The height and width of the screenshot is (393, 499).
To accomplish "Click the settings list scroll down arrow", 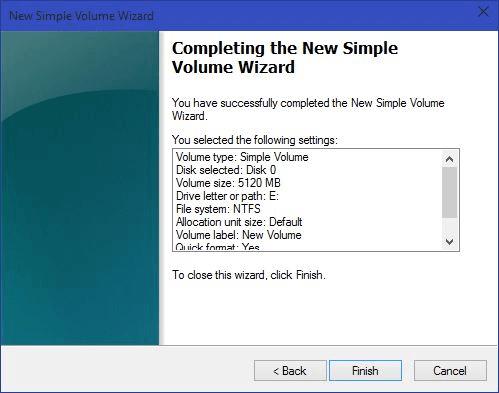I will click(x=449, y=241).
